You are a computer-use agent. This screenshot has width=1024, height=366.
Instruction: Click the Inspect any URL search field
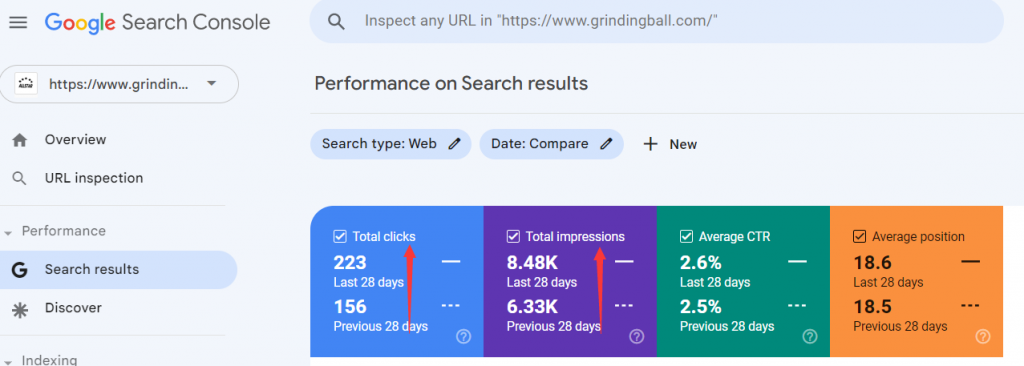pyautogui.click(x=656, y=22)
